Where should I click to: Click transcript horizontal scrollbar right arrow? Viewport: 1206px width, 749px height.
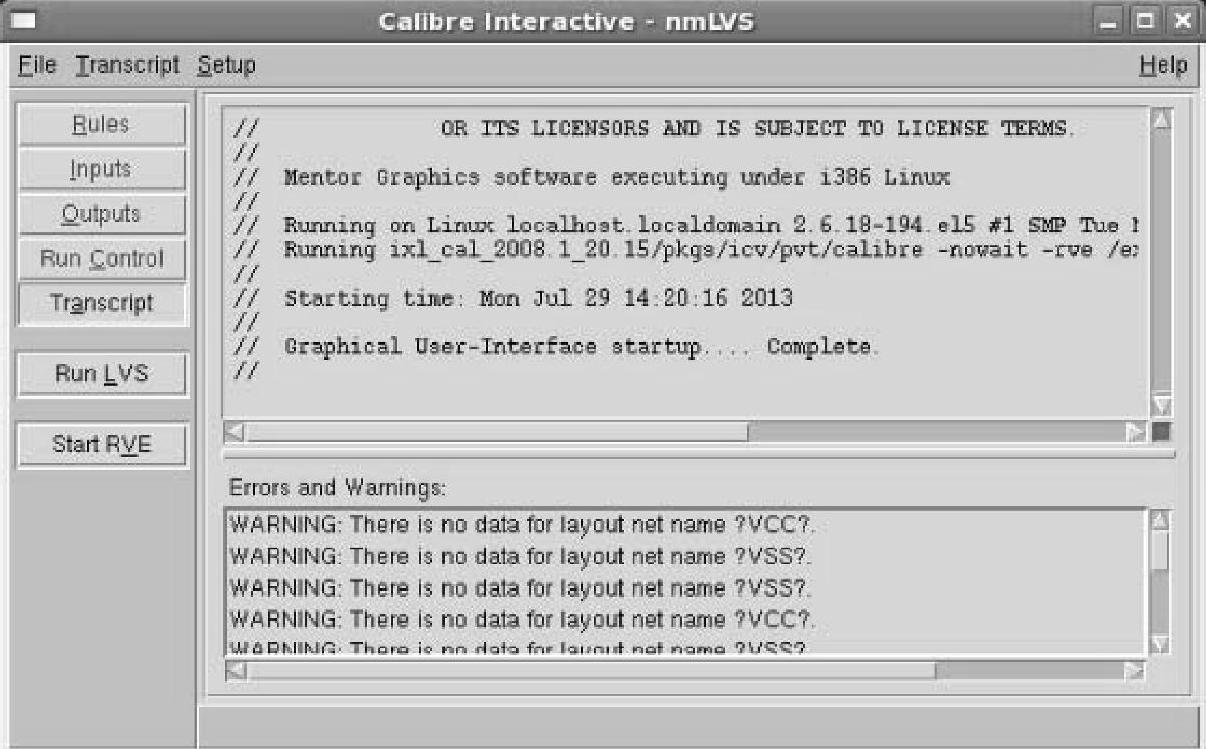pos(1135,432)
